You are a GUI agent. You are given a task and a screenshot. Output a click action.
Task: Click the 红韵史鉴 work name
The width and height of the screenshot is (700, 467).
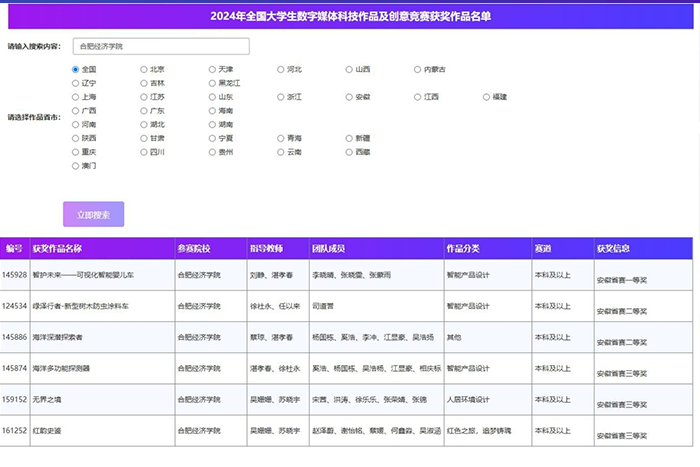pos(47,431)
